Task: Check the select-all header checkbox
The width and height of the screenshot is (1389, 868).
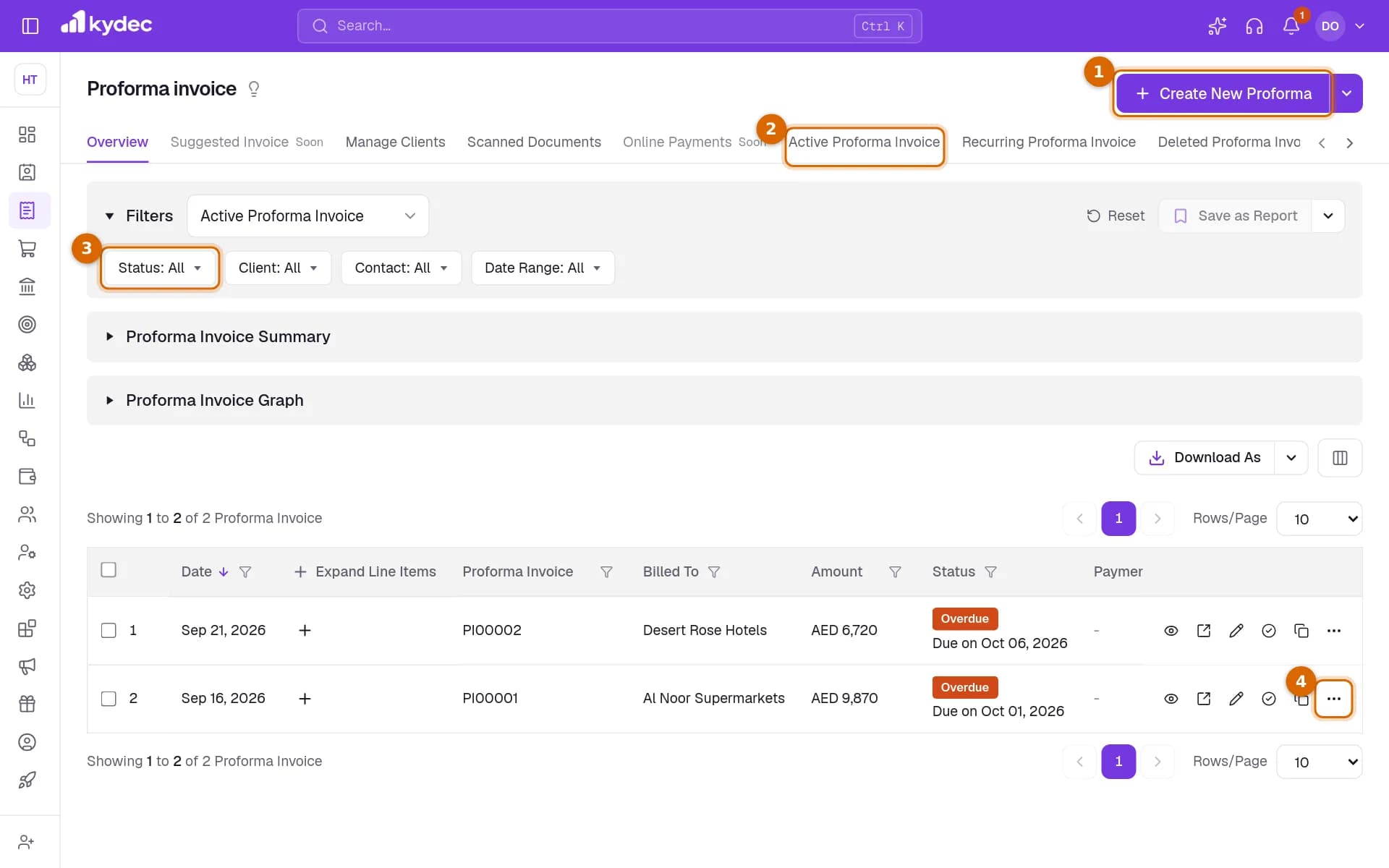Action: pyautogui.click(x=109, y=570)
